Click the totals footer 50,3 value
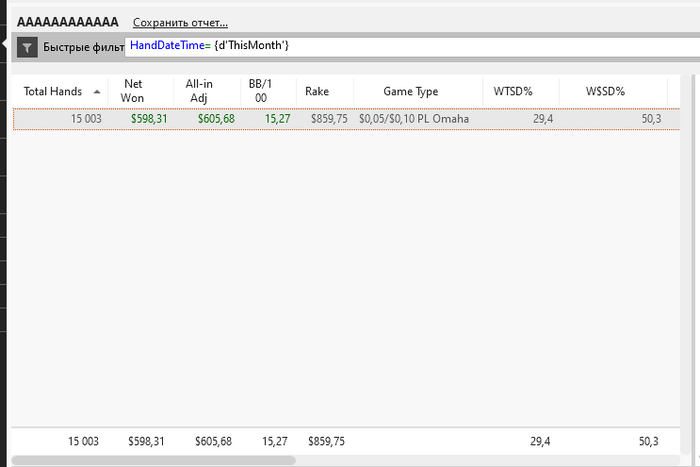Screen dimensions: 700x467 click(649, 442)
